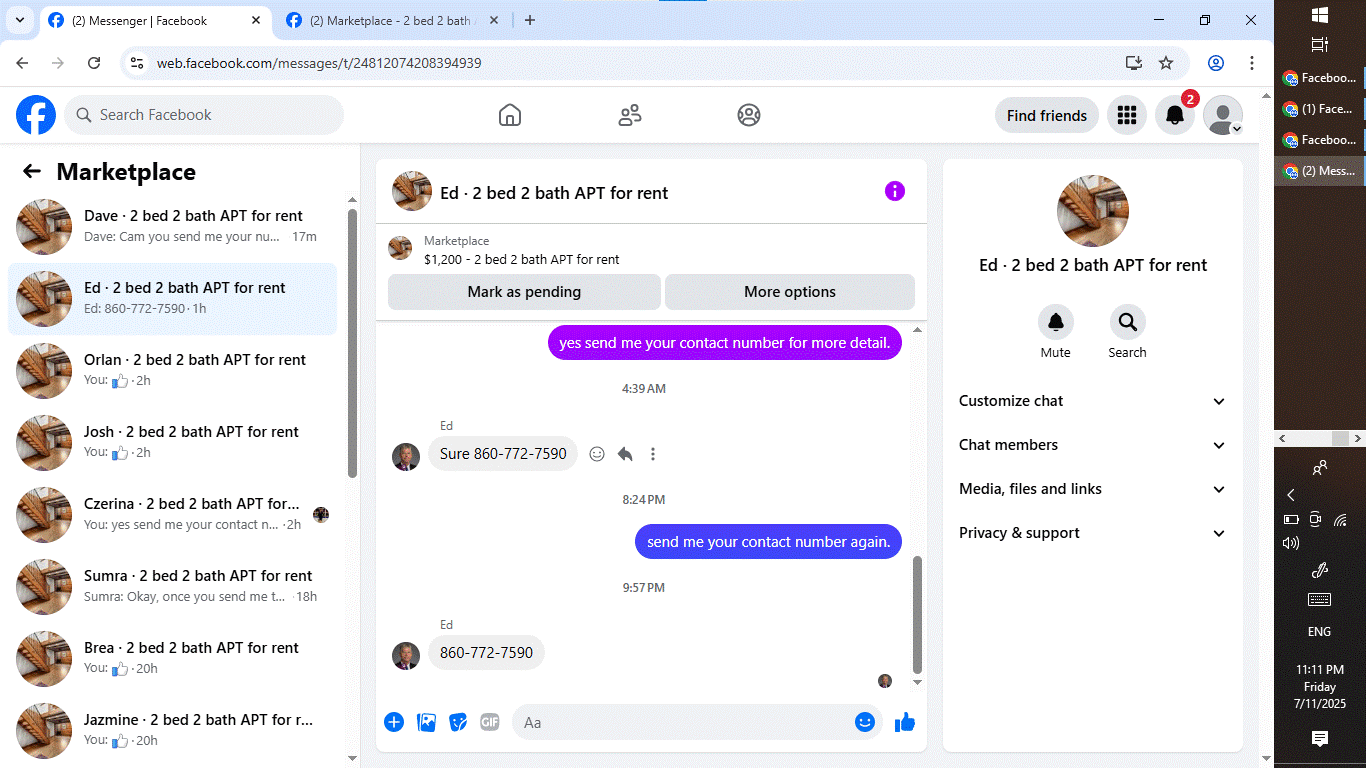Open the Chrome tab search dropdown
1366x768 pixels.
tap(19, 20)
